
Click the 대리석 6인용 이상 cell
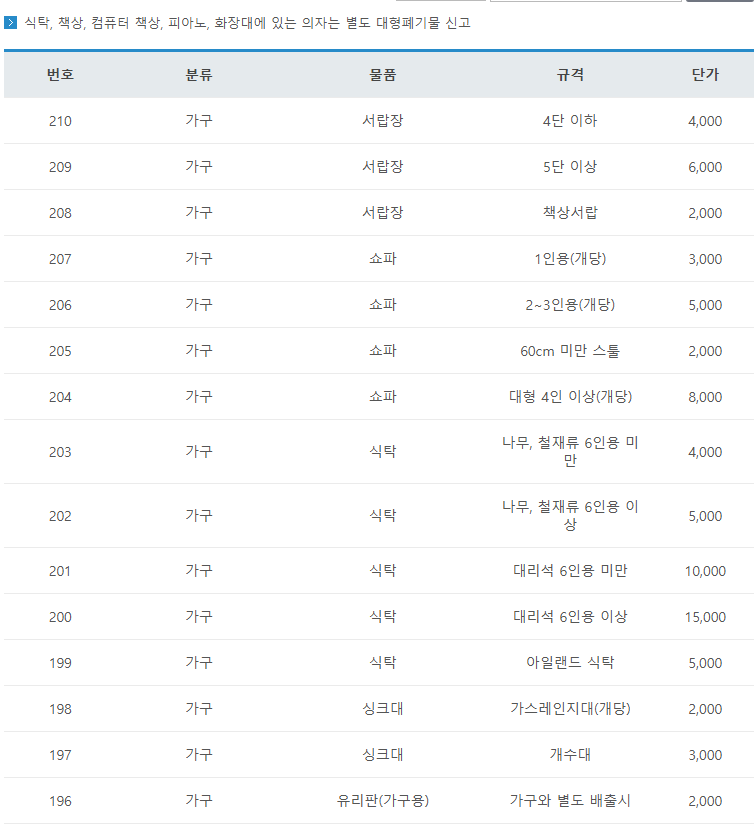570,617
